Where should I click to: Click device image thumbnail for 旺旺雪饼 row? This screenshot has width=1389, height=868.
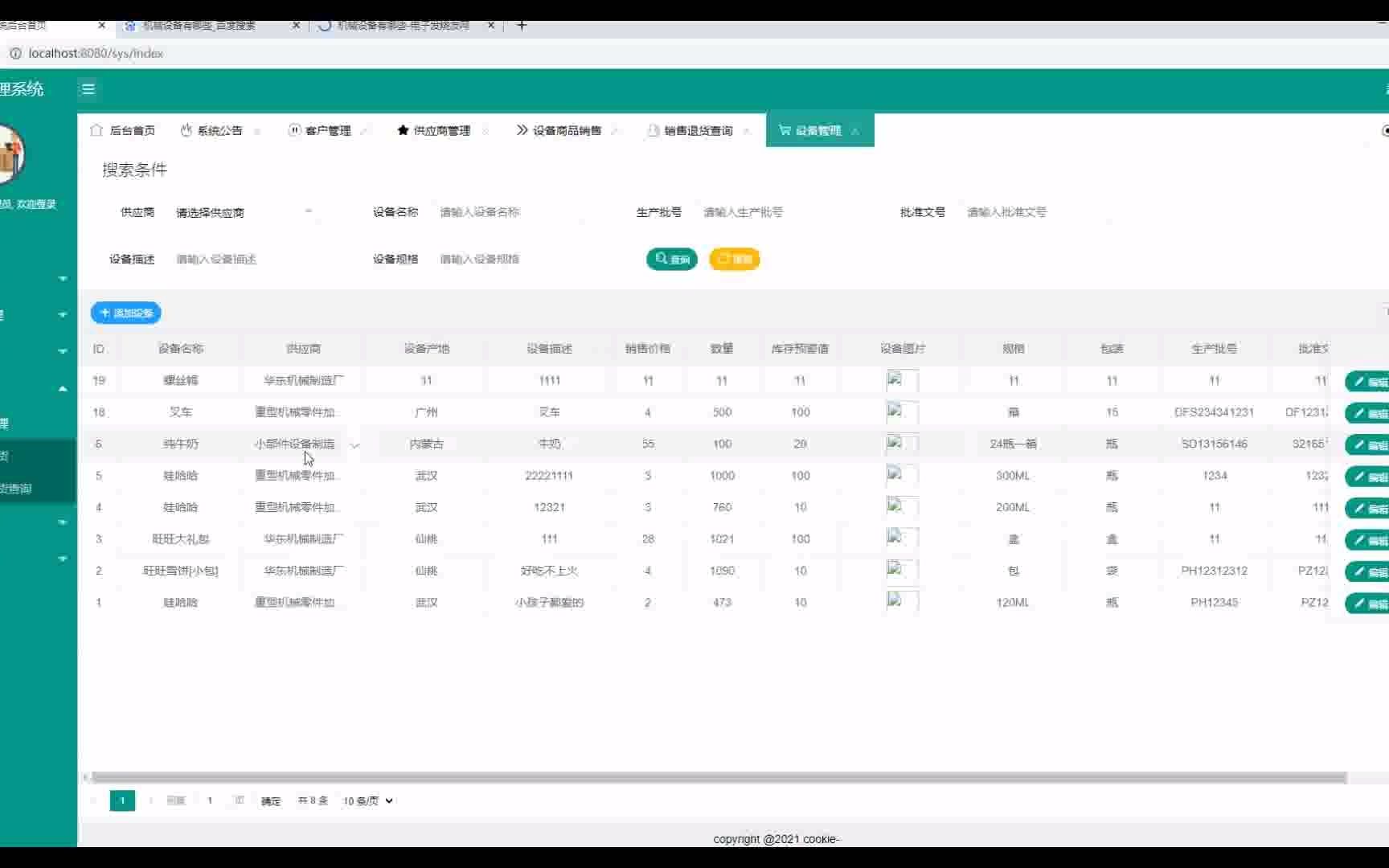pyautogui.click(x=902, y=571)
